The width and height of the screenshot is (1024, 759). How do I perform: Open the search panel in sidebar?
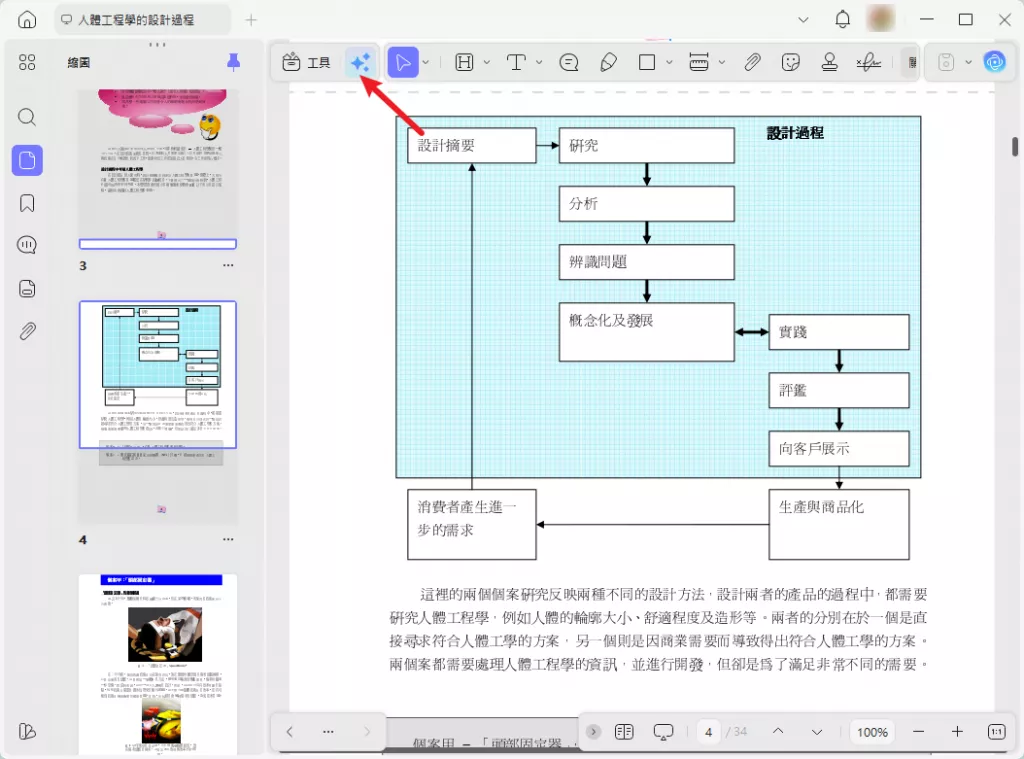27,117
